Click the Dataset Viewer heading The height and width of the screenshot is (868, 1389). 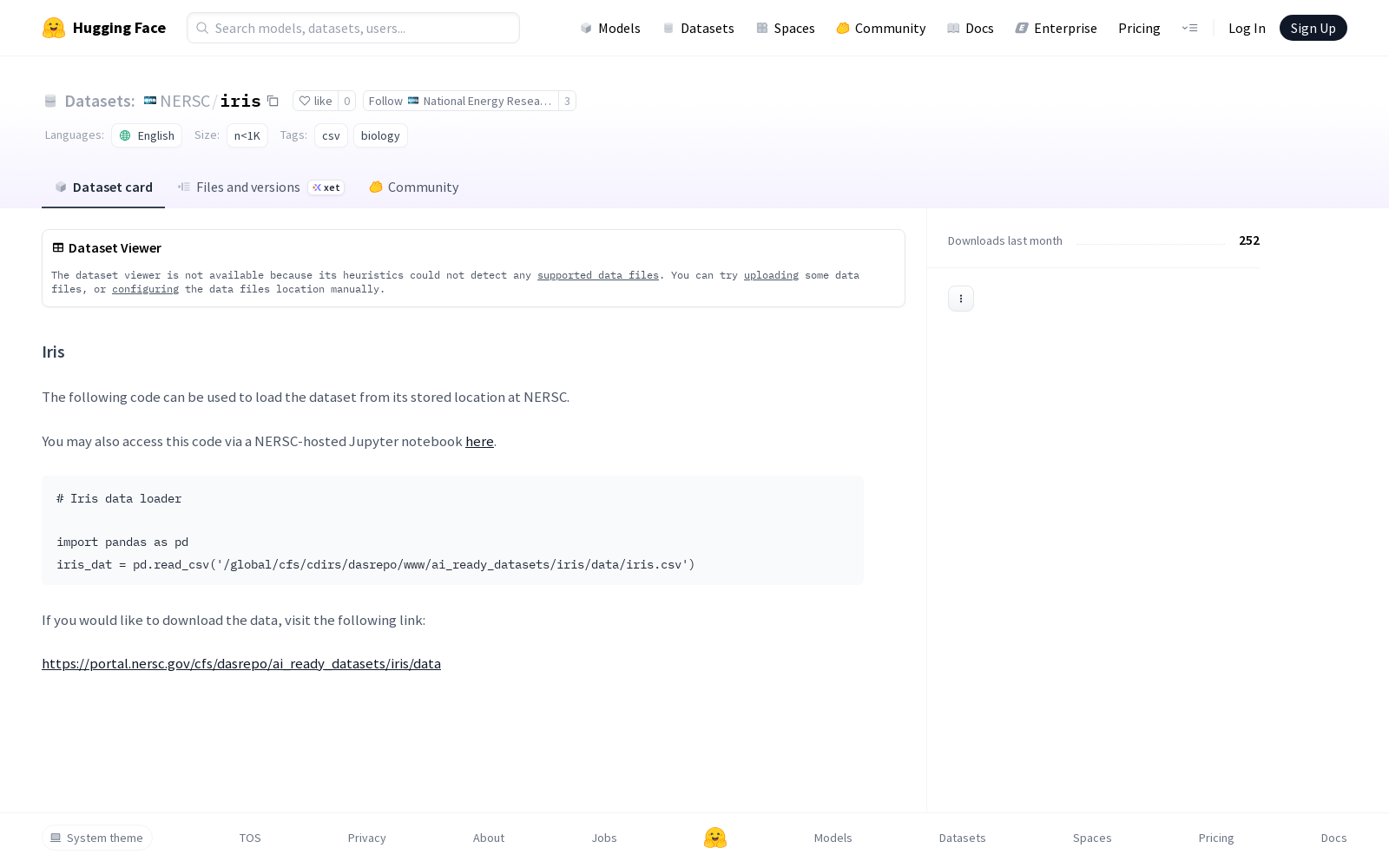click(115, 248)
